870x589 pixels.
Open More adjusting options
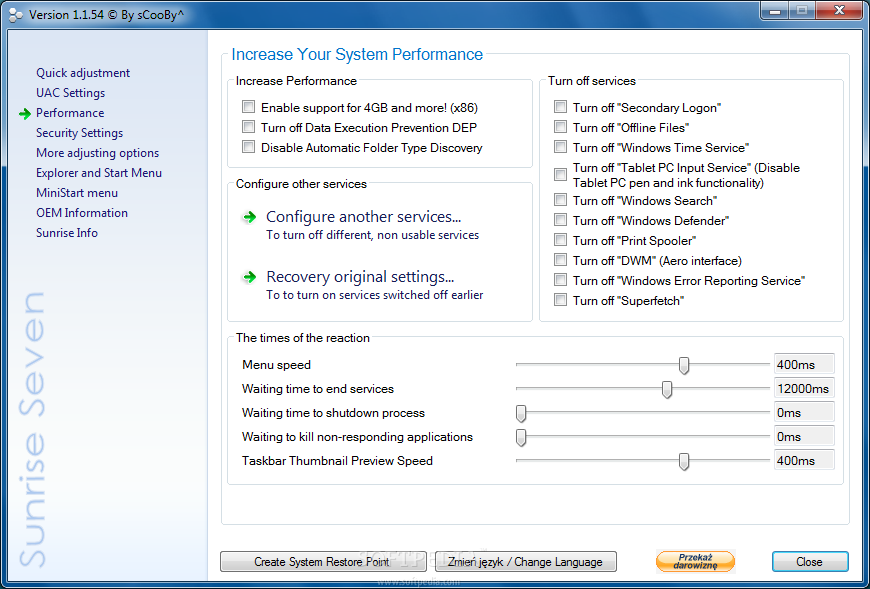97,153
